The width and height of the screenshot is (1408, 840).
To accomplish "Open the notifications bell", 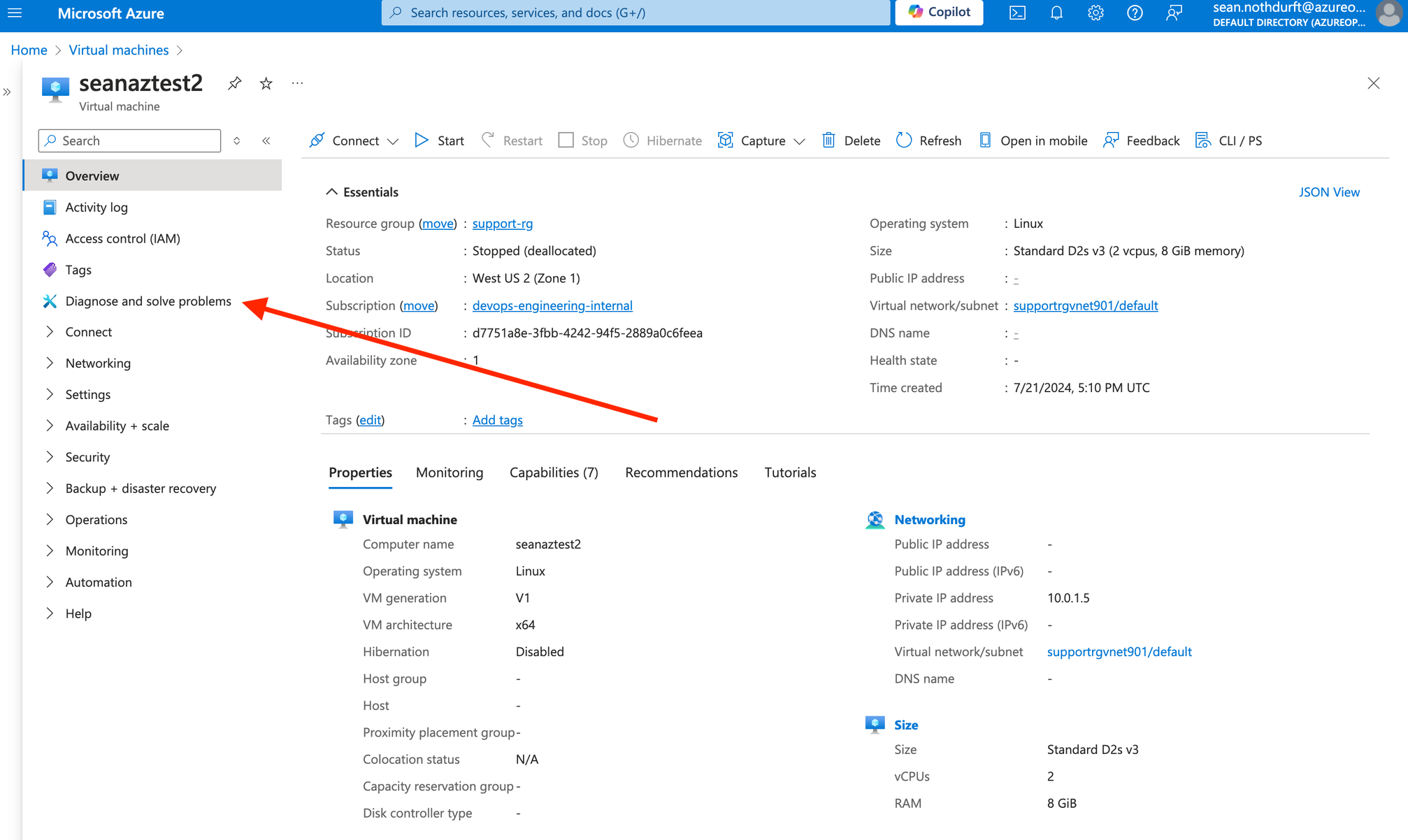I will 1056,13.
